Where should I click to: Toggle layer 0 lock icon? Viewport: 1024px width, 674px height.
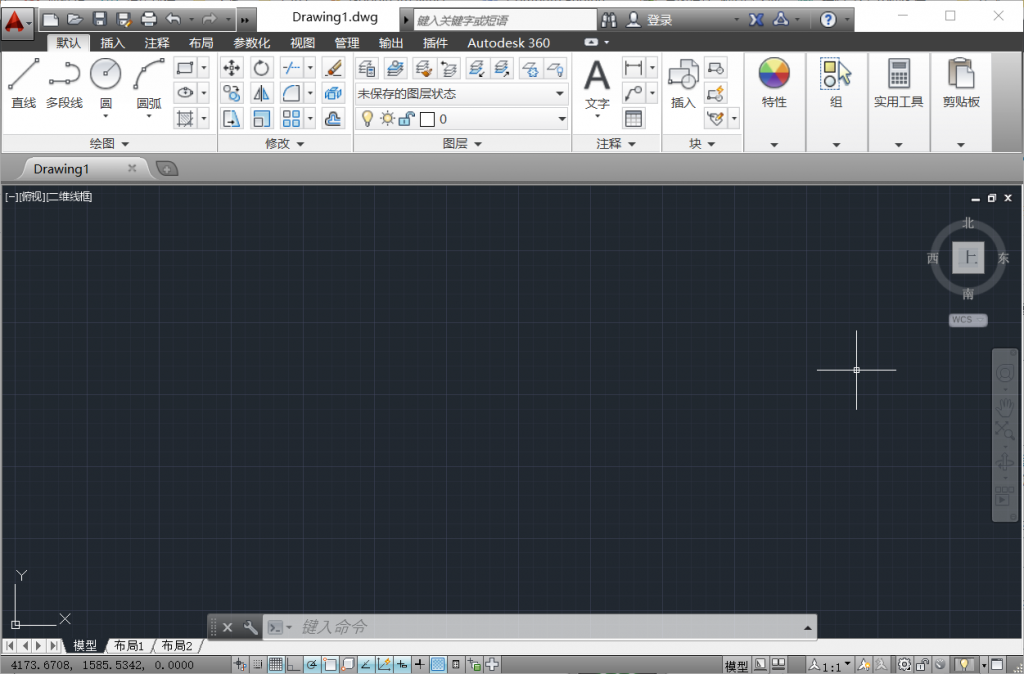click(x=406, y=118)
